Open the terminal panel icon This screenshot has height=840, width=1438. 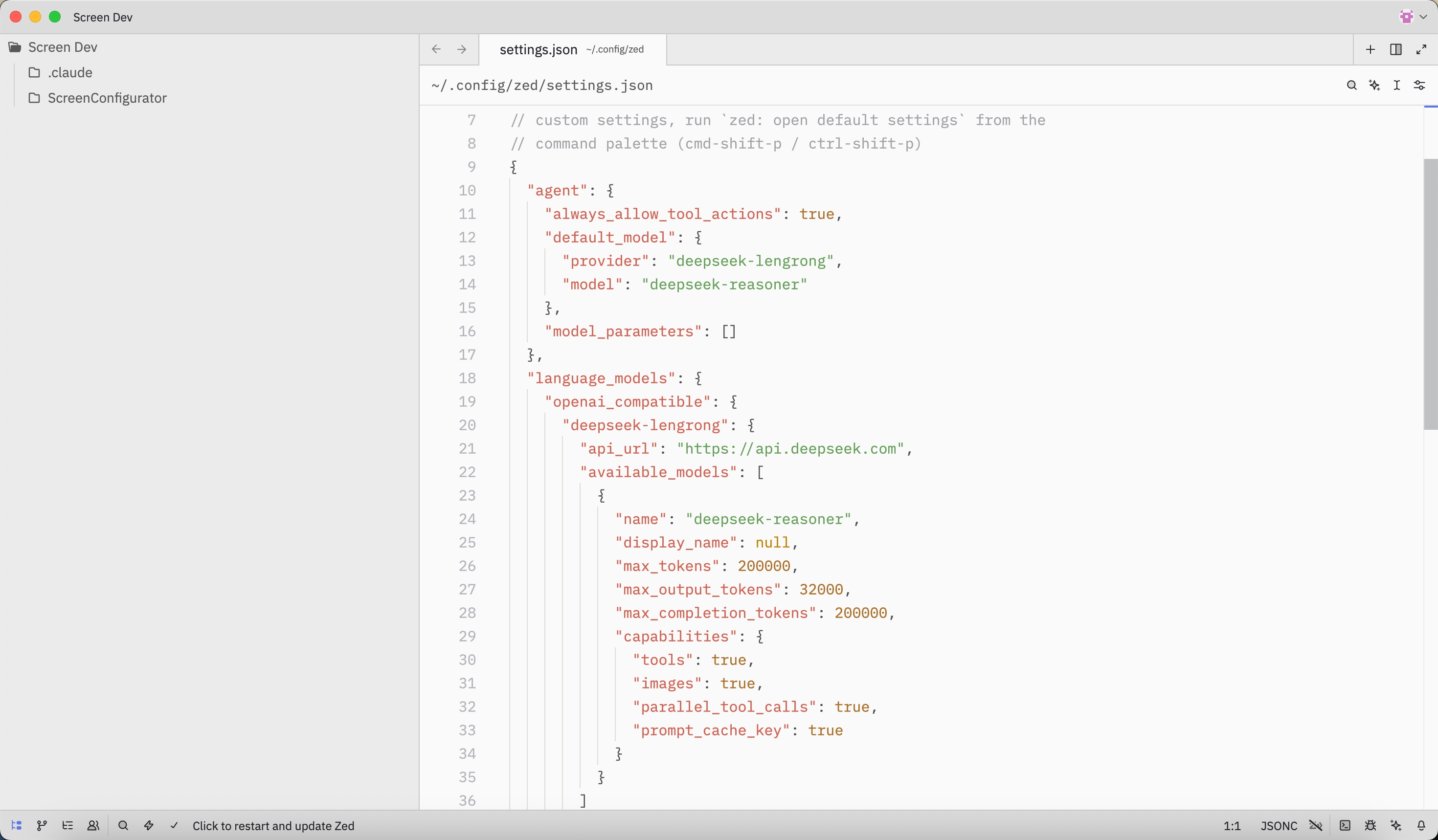tap(1345, 825)
